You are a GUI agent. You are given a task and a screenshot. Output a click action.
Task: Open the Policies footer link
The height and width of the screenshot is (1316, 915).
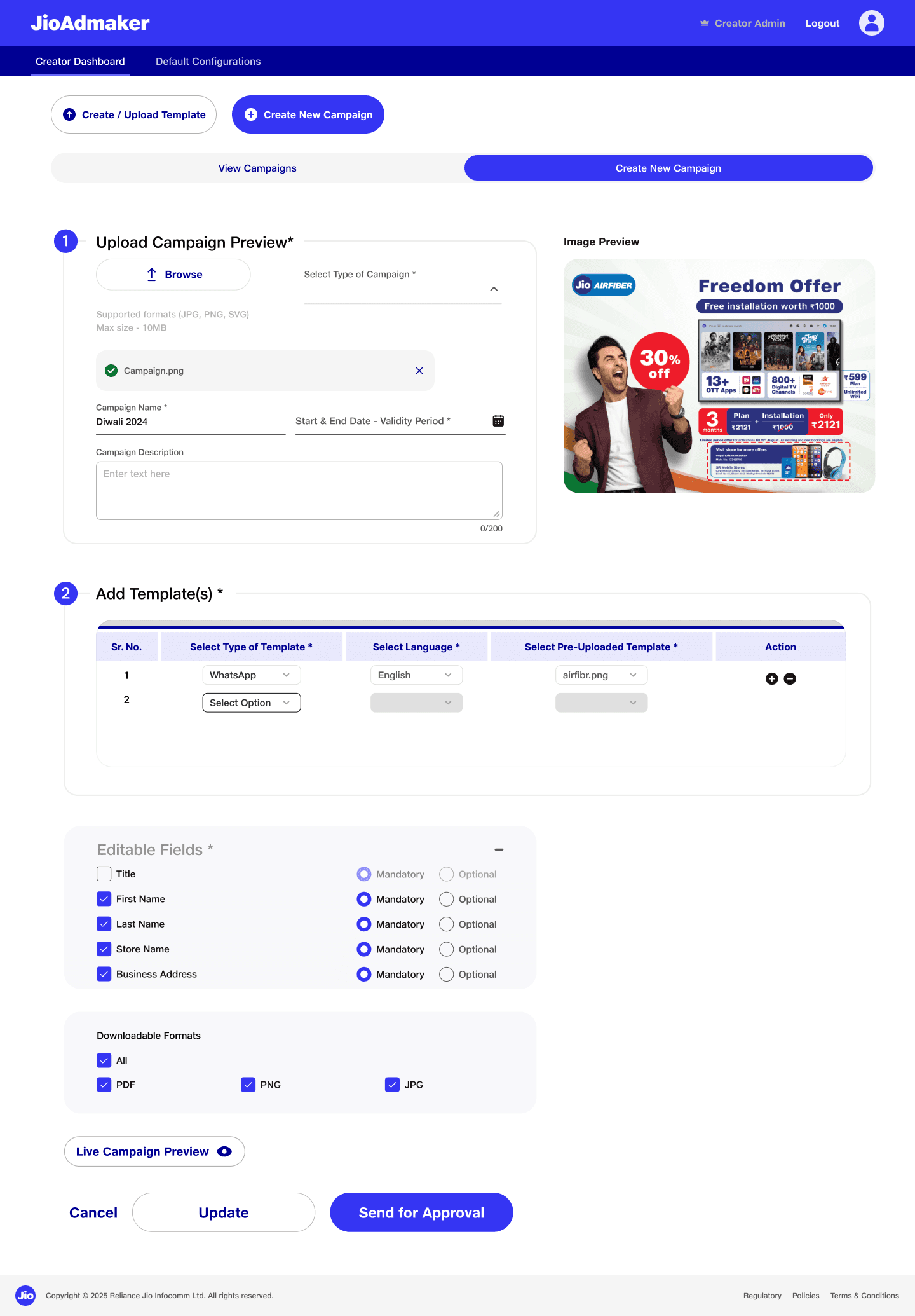[806, 1296]
